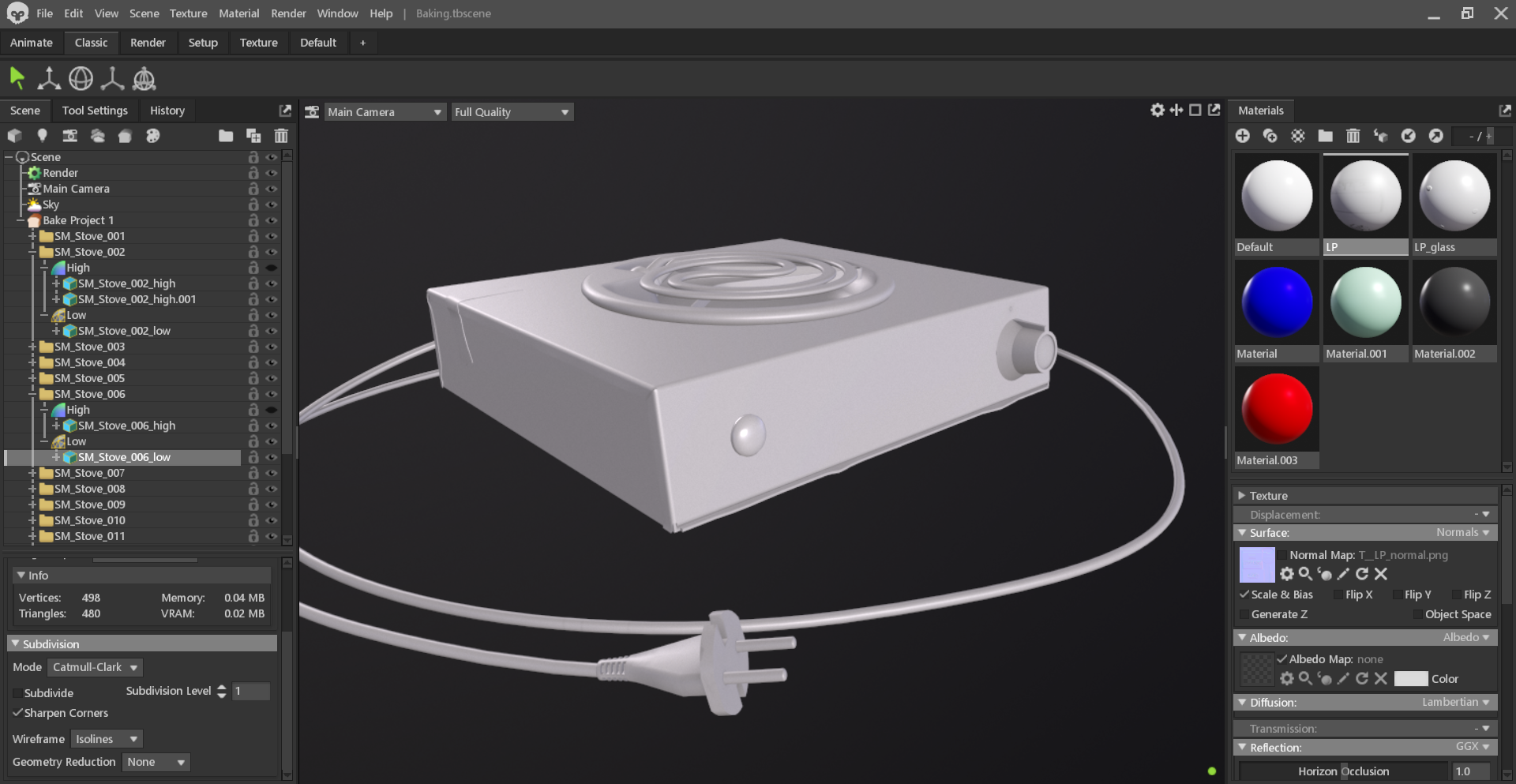The height and width of the screenshot is (784, 1516).
Task: Enable the Generate Z checkbox
Action: 1244,614
